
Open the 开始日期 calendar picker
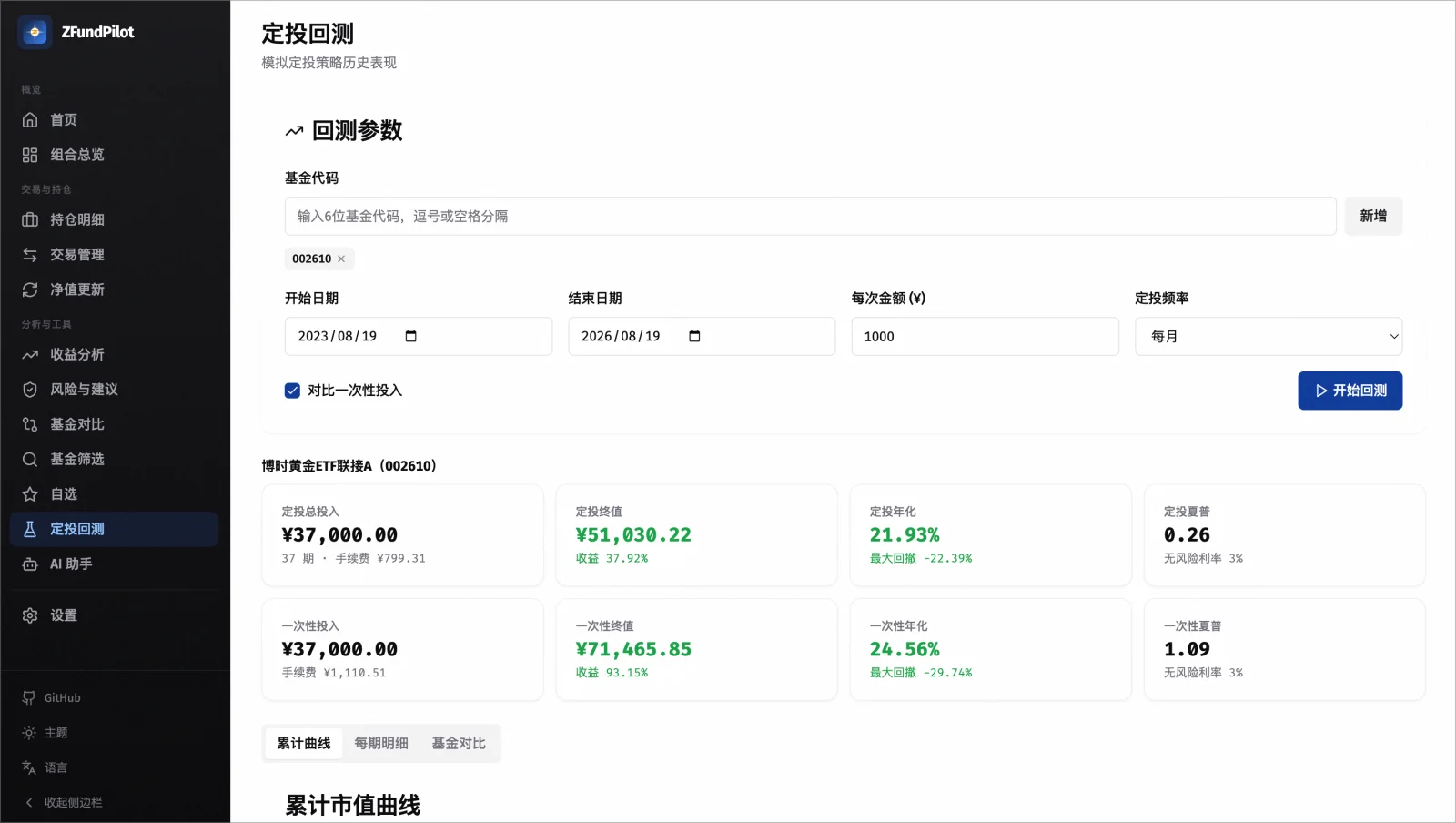coord(410,337)
